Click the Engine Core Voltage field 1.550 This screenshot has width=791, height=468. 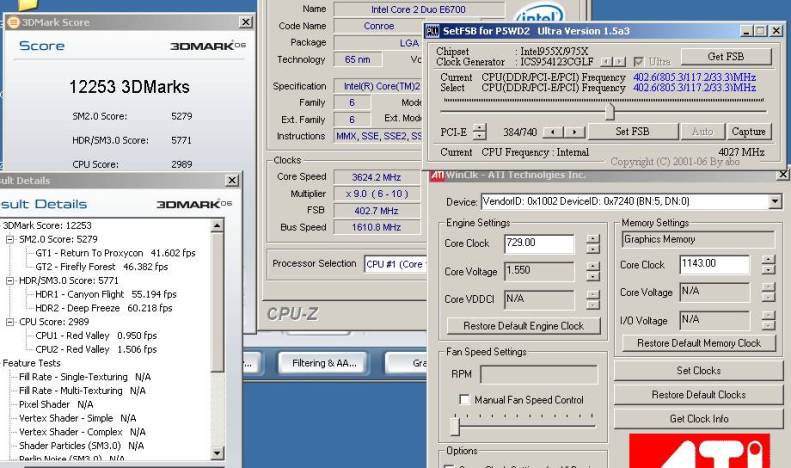(539, 271)
